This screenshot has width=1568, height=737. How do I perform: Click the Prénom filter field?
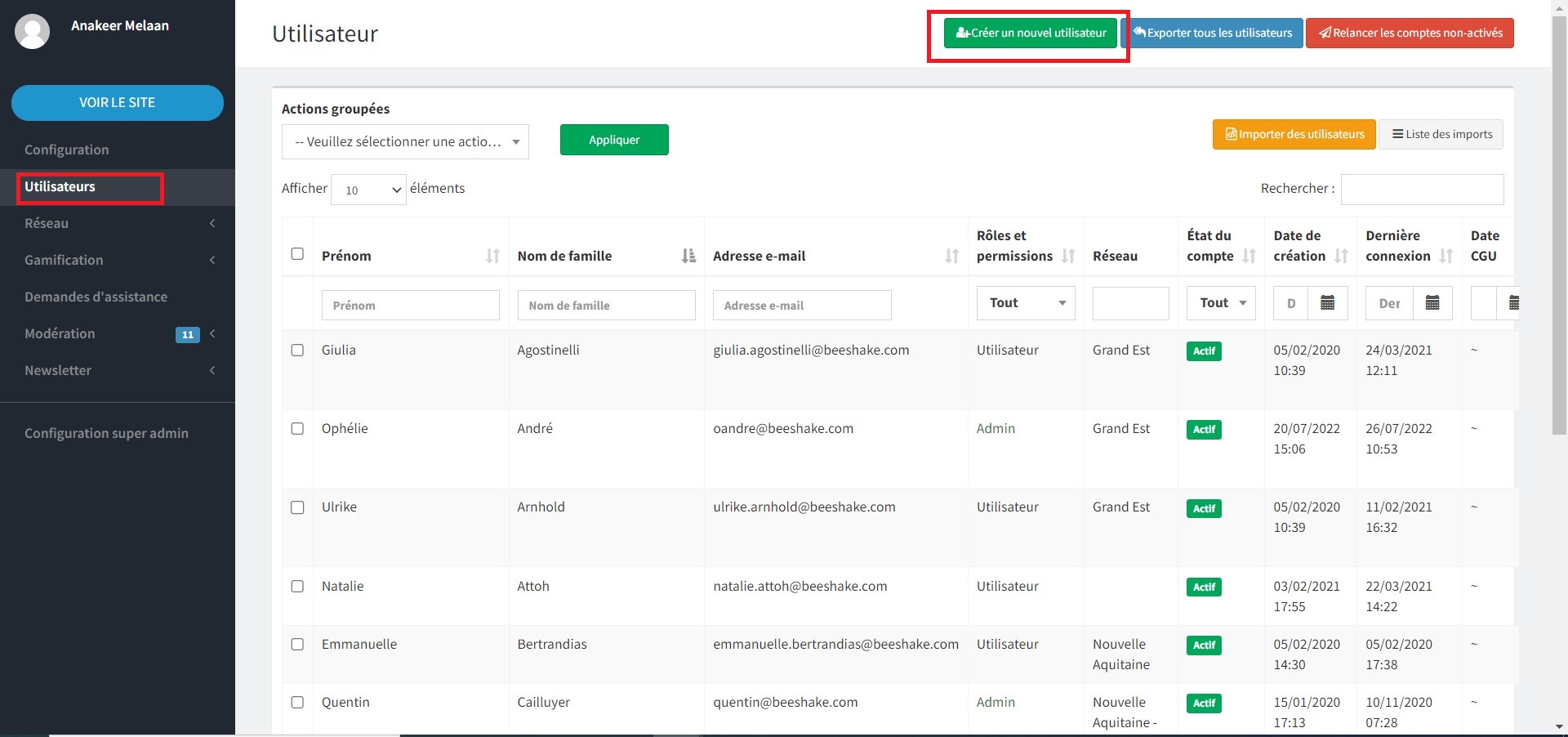click(x=411, y=305)
